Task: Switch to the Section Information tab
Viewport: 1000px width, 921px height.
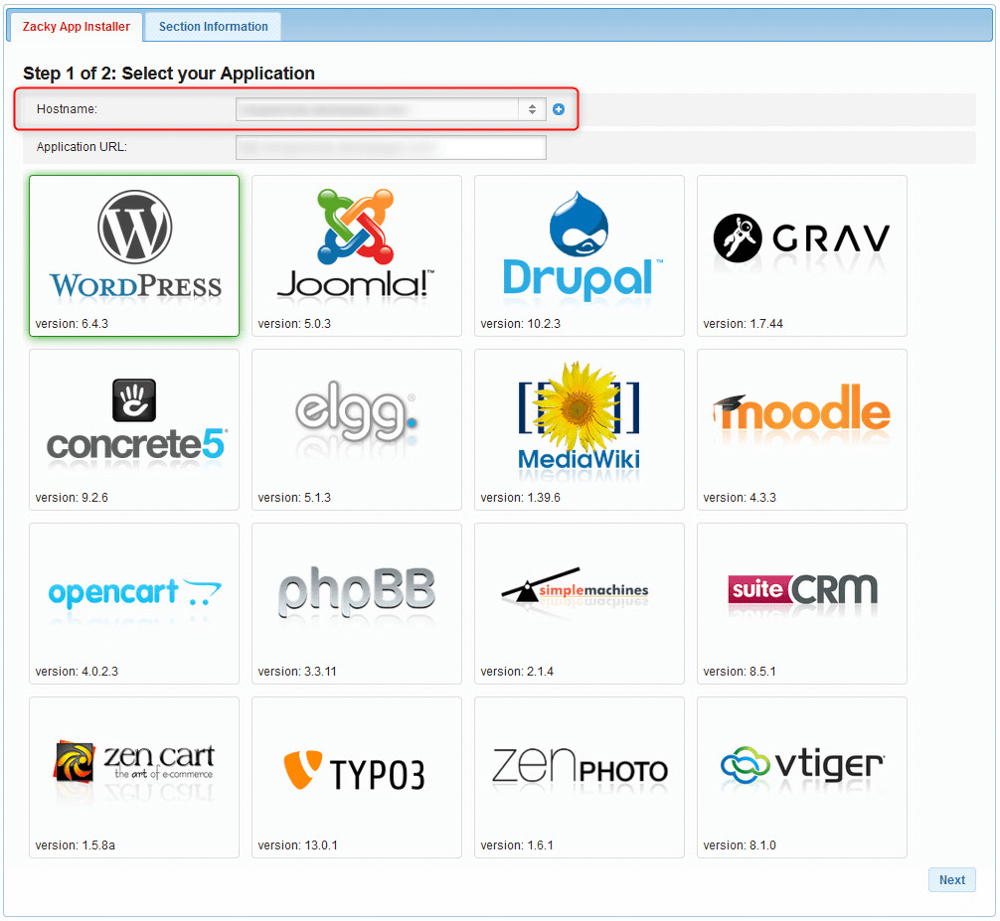Action: pyautogui.click(x=211, y=27)
